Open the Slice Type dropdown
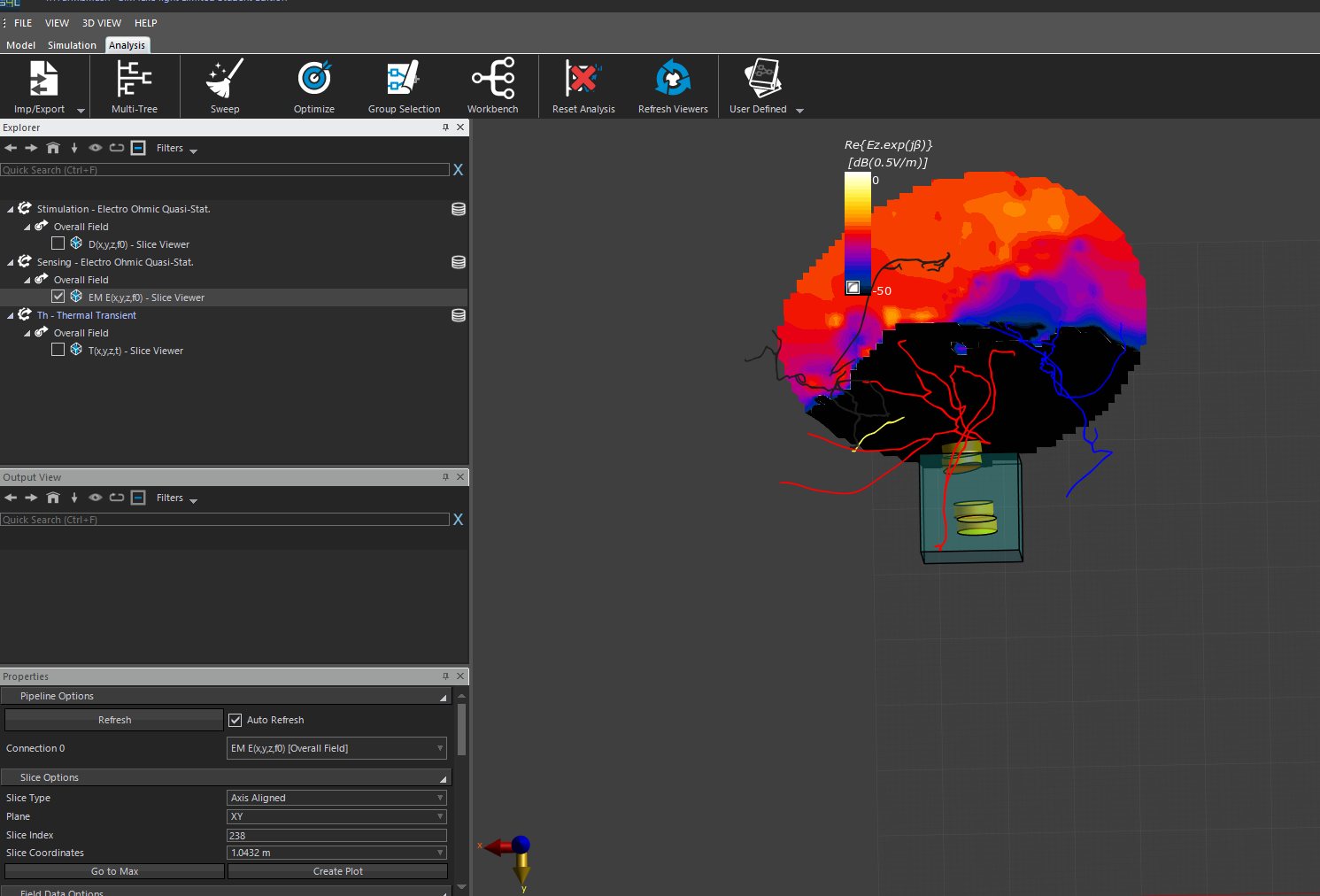 [336, 798]
